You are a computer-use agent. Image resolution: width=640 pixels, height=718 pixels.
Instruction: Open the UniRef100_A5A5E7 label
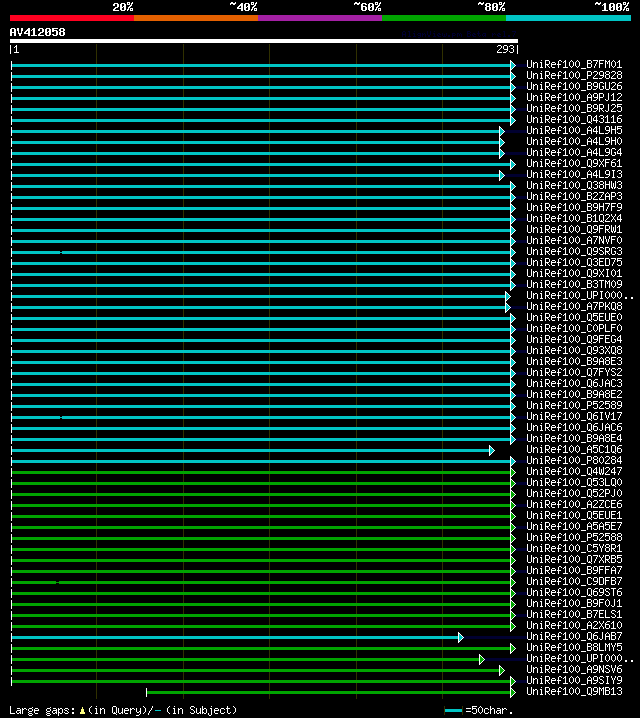574,526
